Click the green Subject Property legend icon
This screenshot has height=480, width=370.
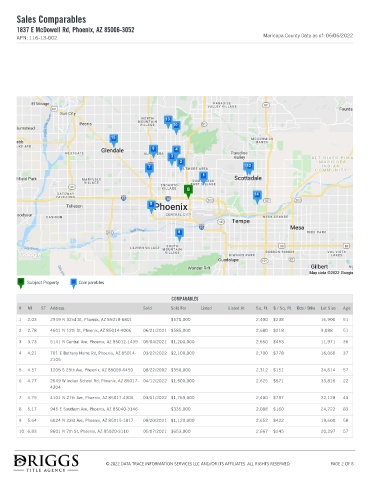click(21, 283)
